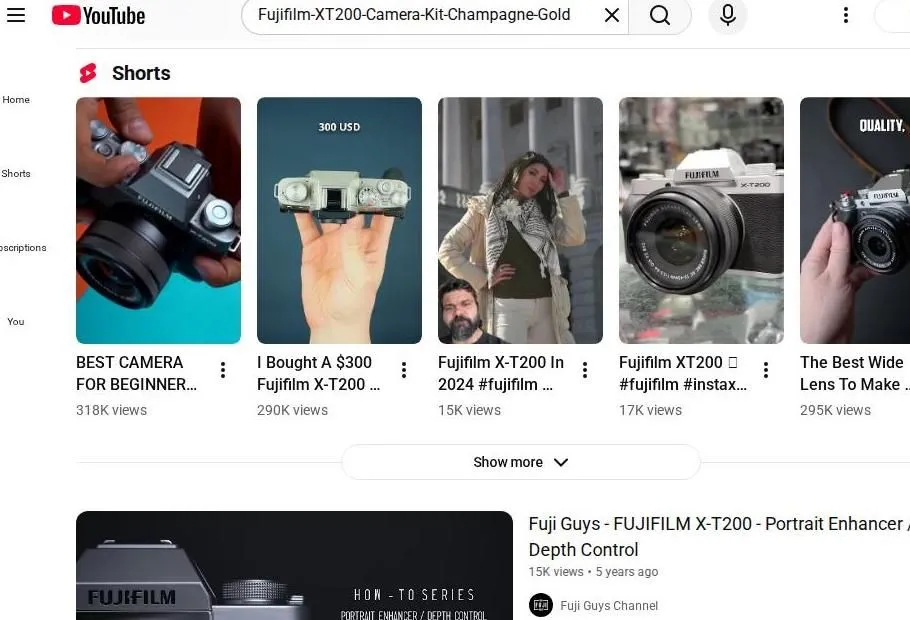Go to the Shorts section in the sidebar

tap(16, 173)
